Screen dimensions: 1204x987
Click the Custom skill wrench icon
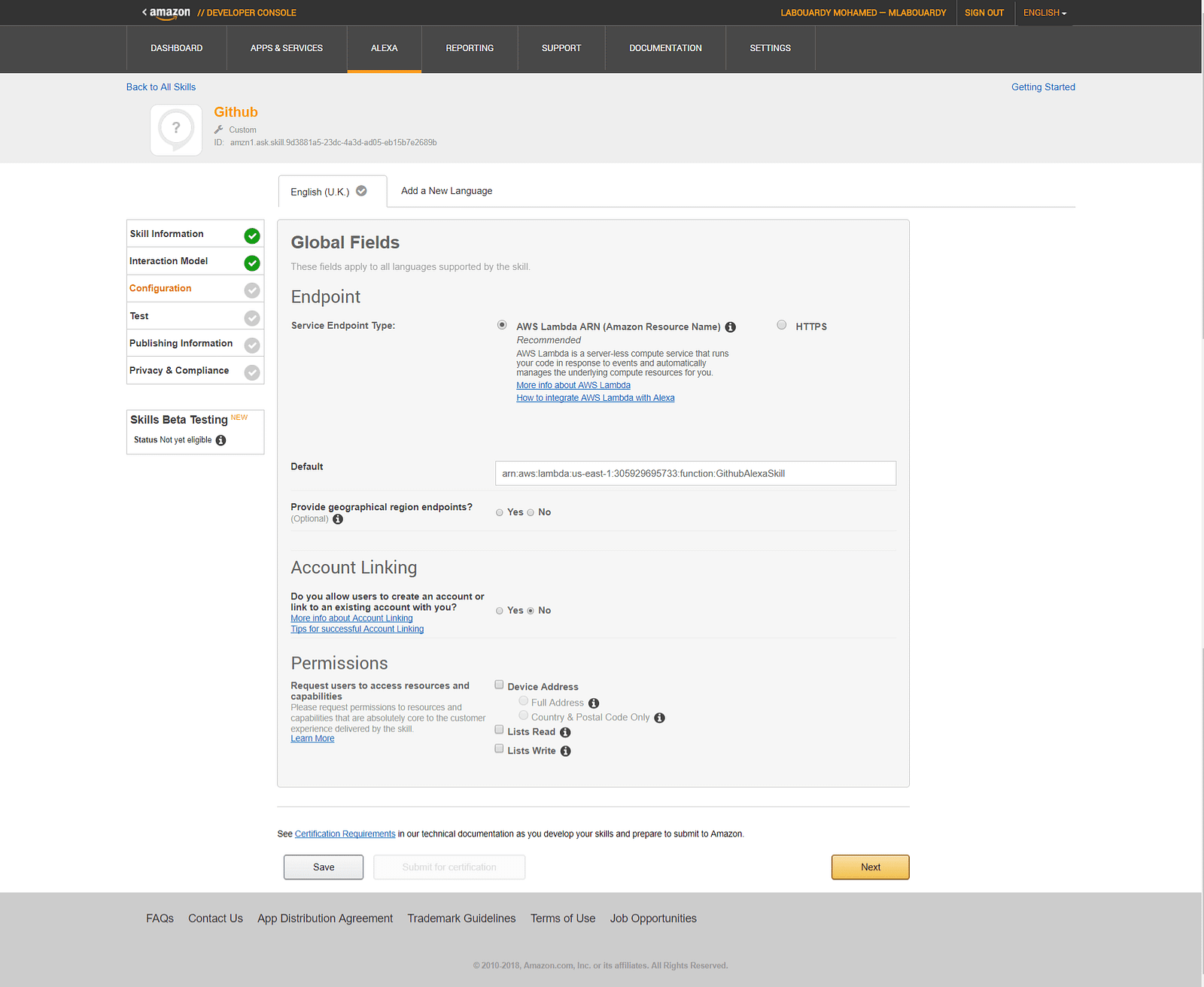219,129
